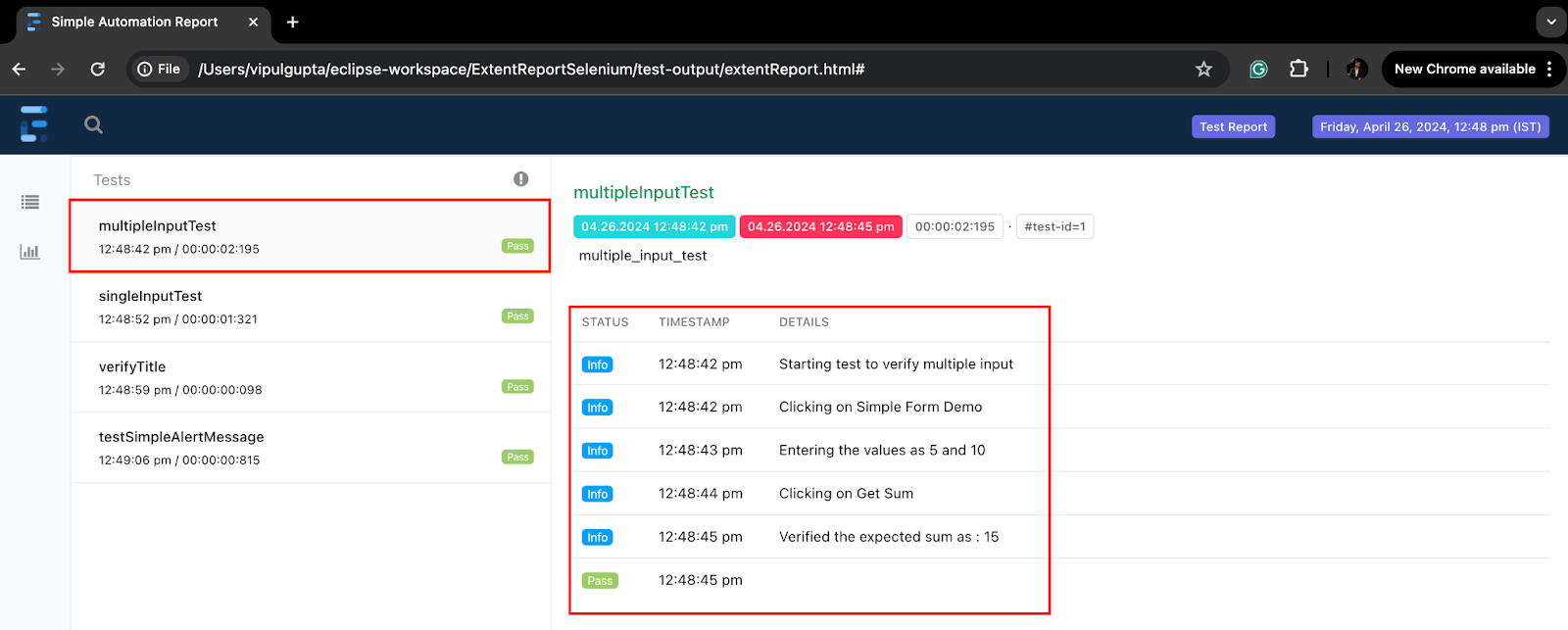The image size is (1568, 630).
Task: Click the multiple_input_test description text
Action: tap(643, 256)
